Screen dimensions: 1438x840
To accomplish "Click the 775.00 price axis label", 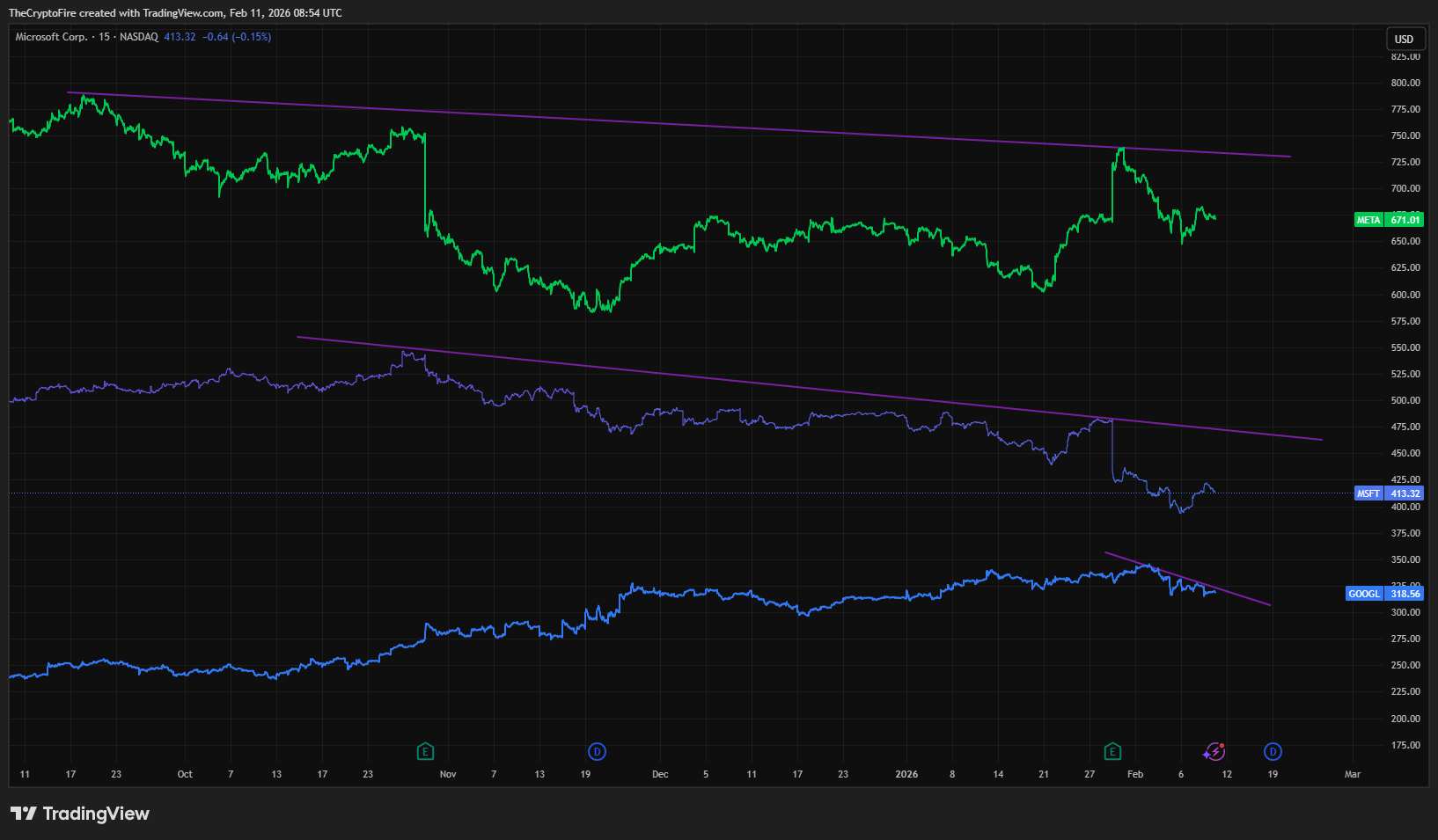I will pyautogui.click(x=1405, y=109).
